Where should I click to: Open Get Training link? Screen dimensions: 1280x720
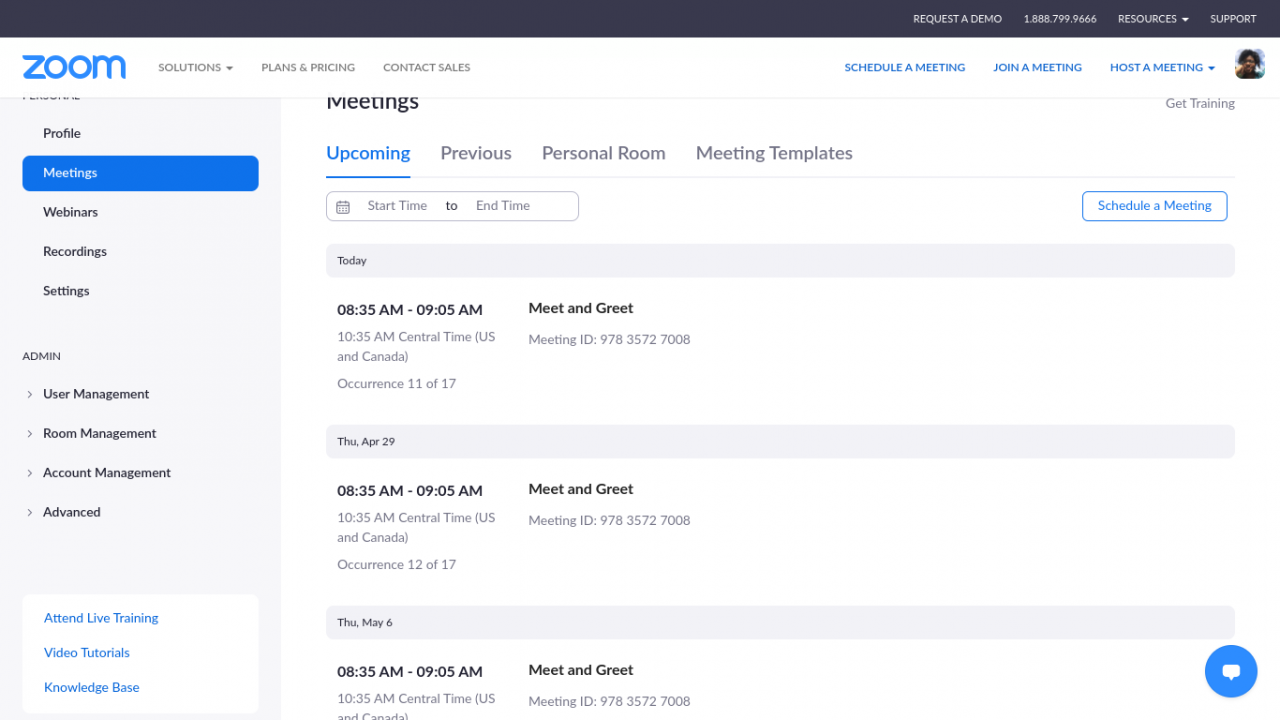(x=1200, y=103)
